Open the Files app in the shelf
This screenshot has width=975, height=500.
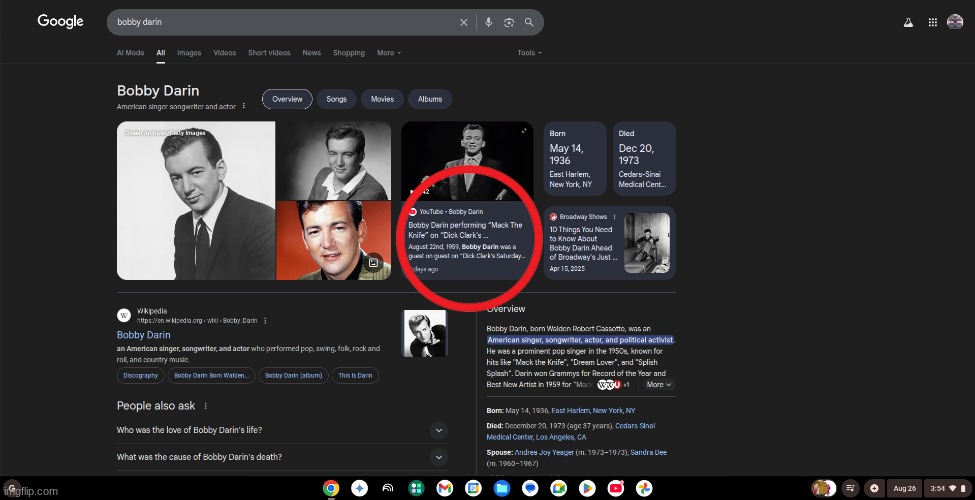pos(502,488)
